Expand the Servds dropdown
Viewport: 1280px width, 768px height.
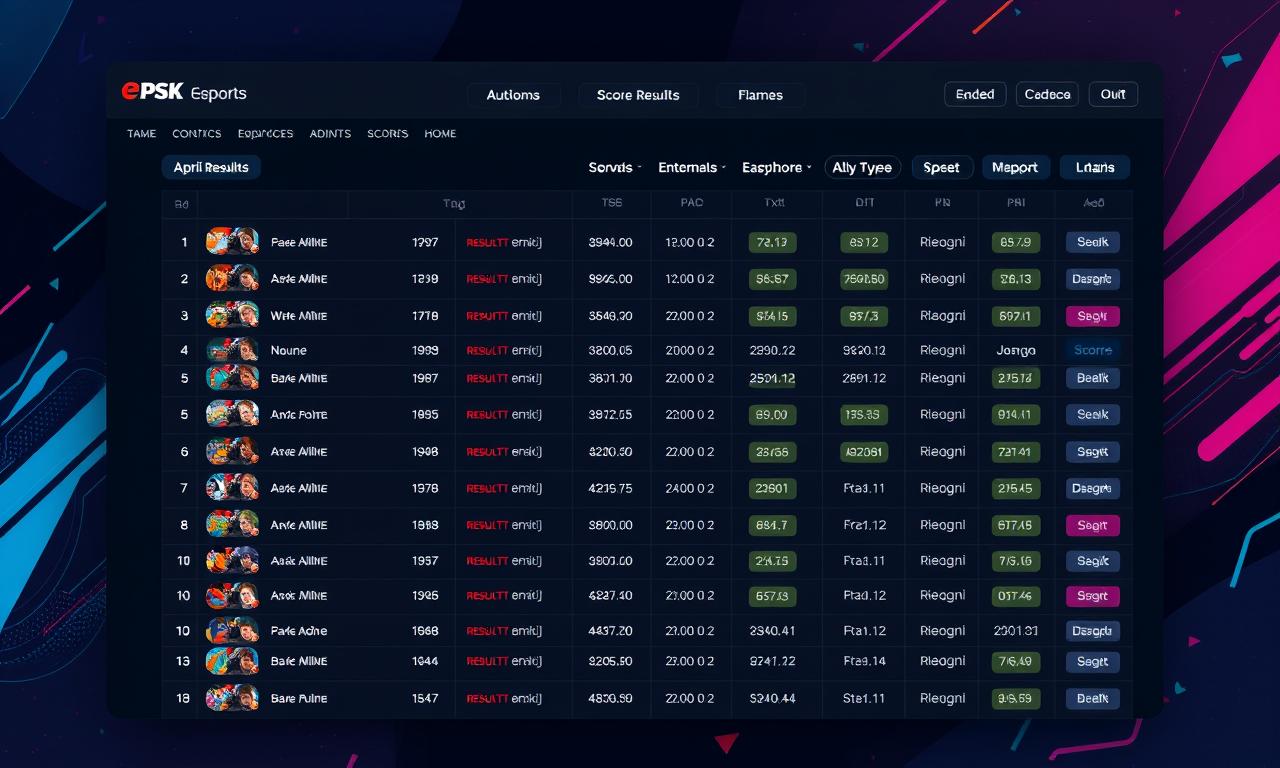coord(615,168)
